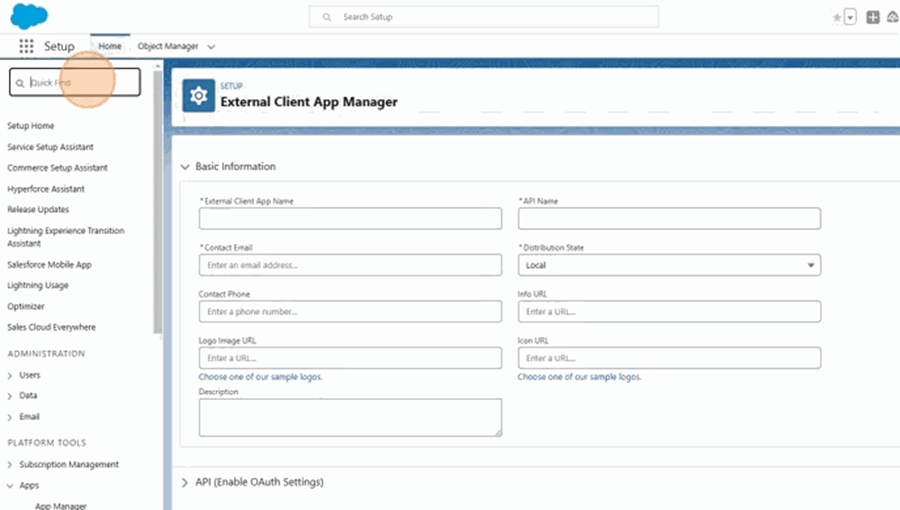Click the favorites star icon
This screenshot has width=900, height=510.
click(x=836, y=17)
